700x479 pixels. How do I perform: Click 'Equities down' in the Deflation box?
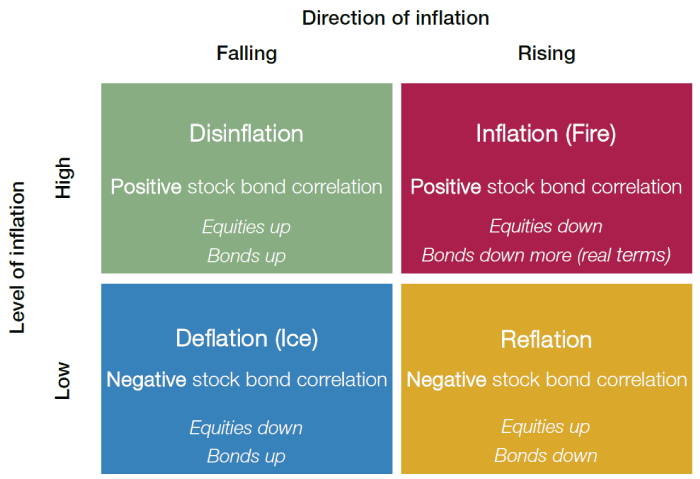click(x=246, y=428)
